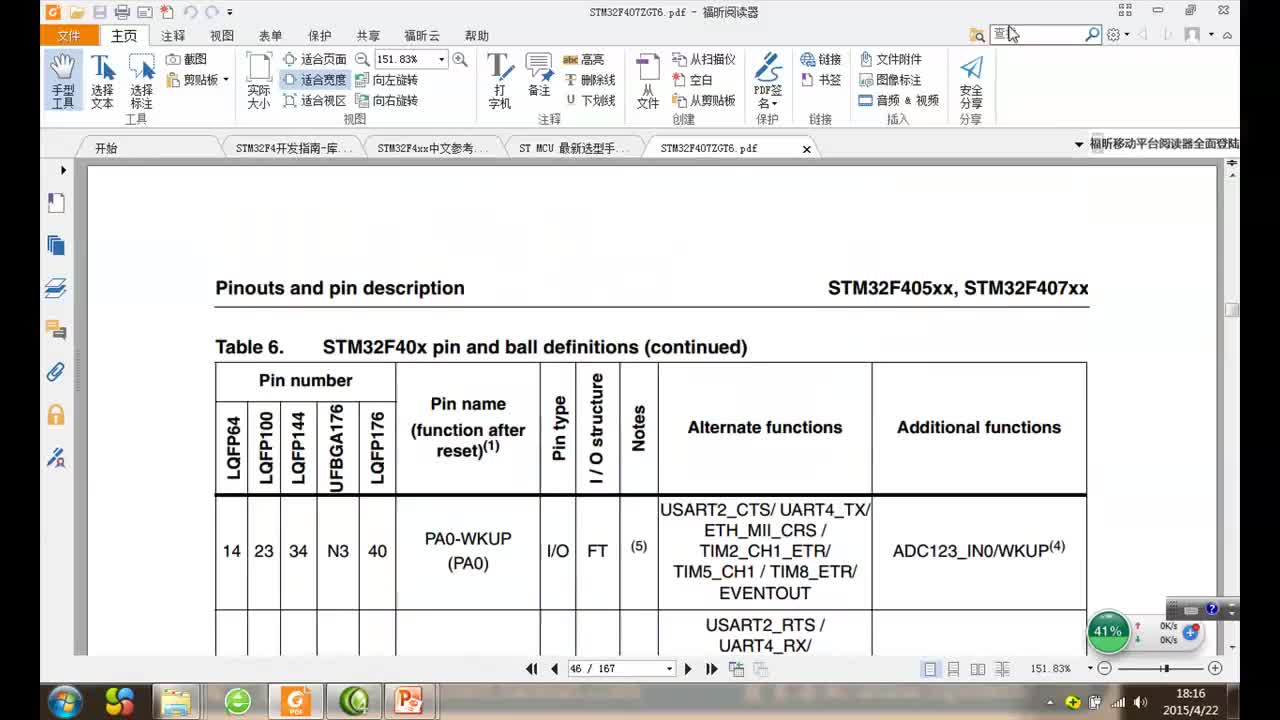Image resolution: width=1280 pixels, height=720 pixels.
Task: Open the PDF Sign dropdown (PDF签名)
Action: tap(768, 81)
